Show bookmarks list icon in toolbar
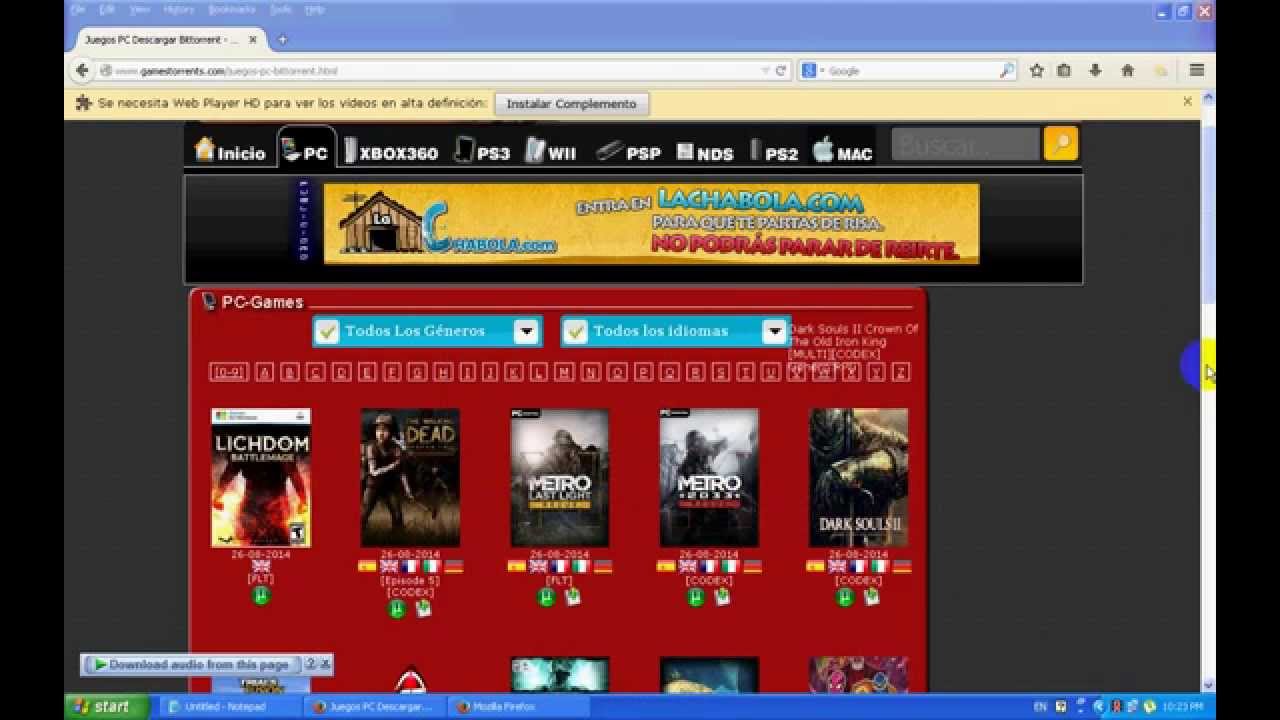1280x720 pixels. pos(1064,71)
